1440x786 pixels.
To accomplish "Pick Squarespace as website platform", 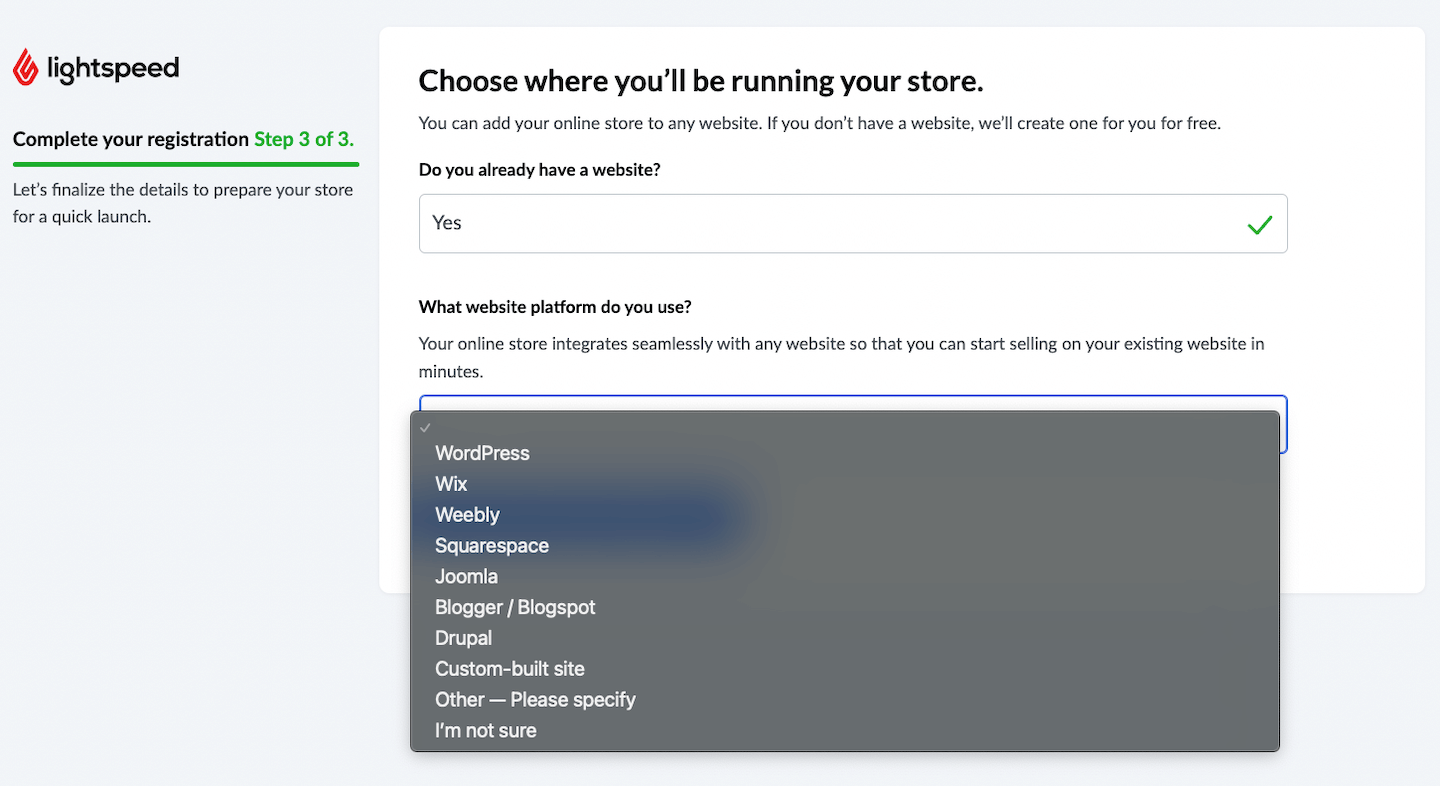I will pyautogui.click(x=845, y=546).
